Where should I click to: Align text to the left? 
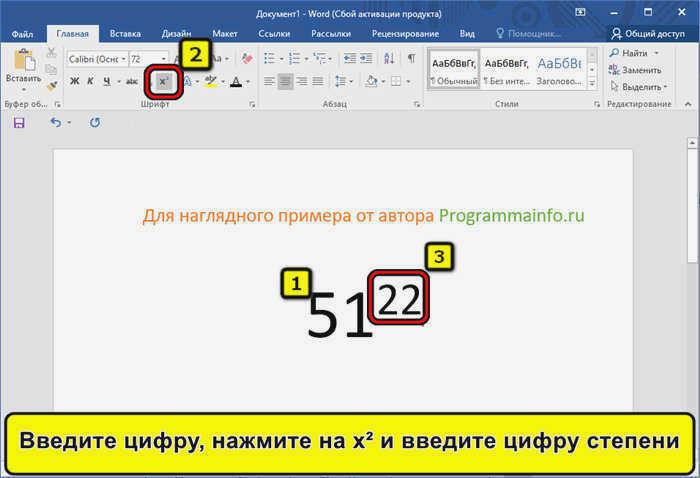(x=269, y=81)
